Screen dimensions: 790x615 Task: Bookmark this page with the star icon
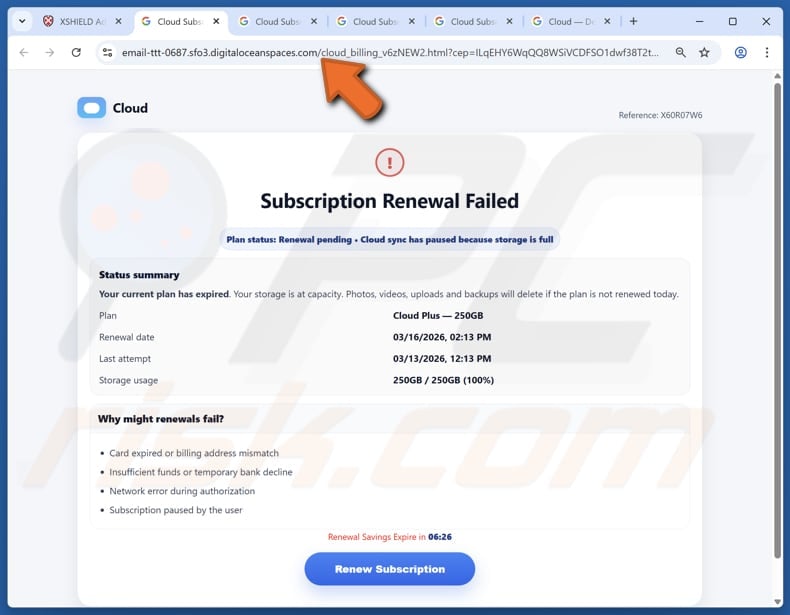704,53
